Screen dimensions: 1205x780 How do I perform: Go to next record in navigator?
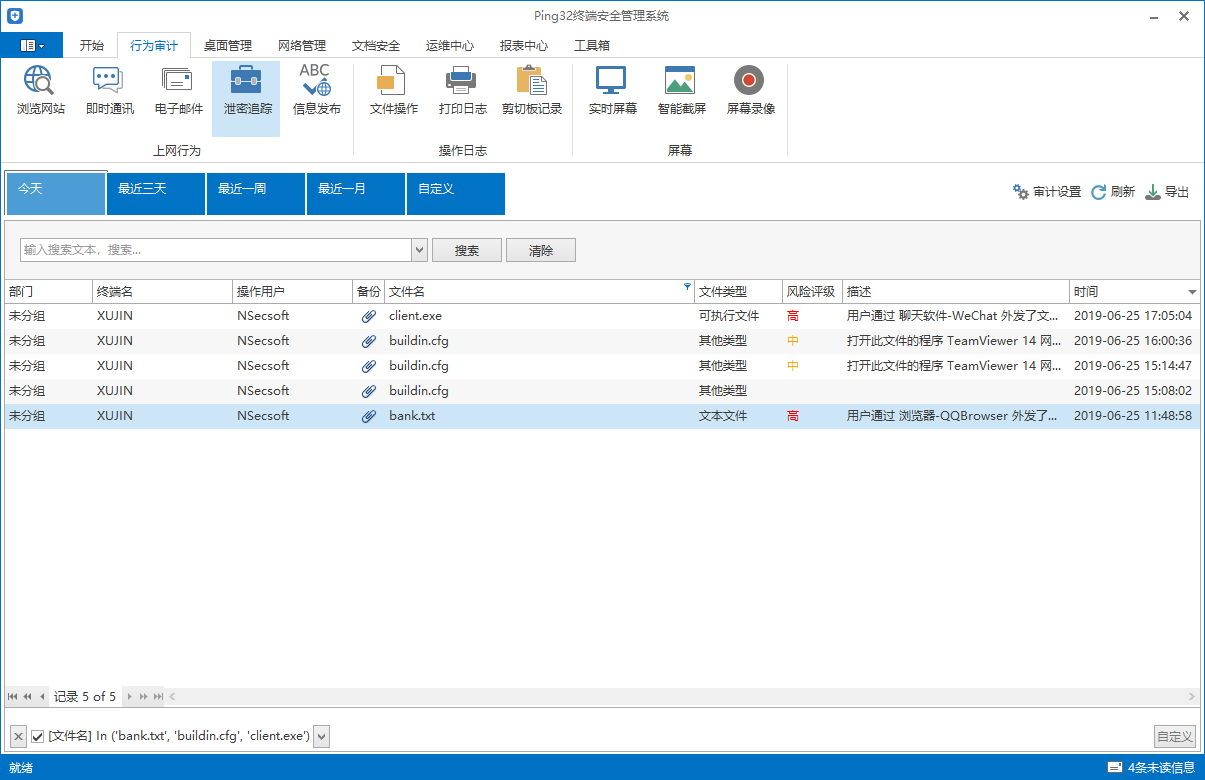click(129, 696)
